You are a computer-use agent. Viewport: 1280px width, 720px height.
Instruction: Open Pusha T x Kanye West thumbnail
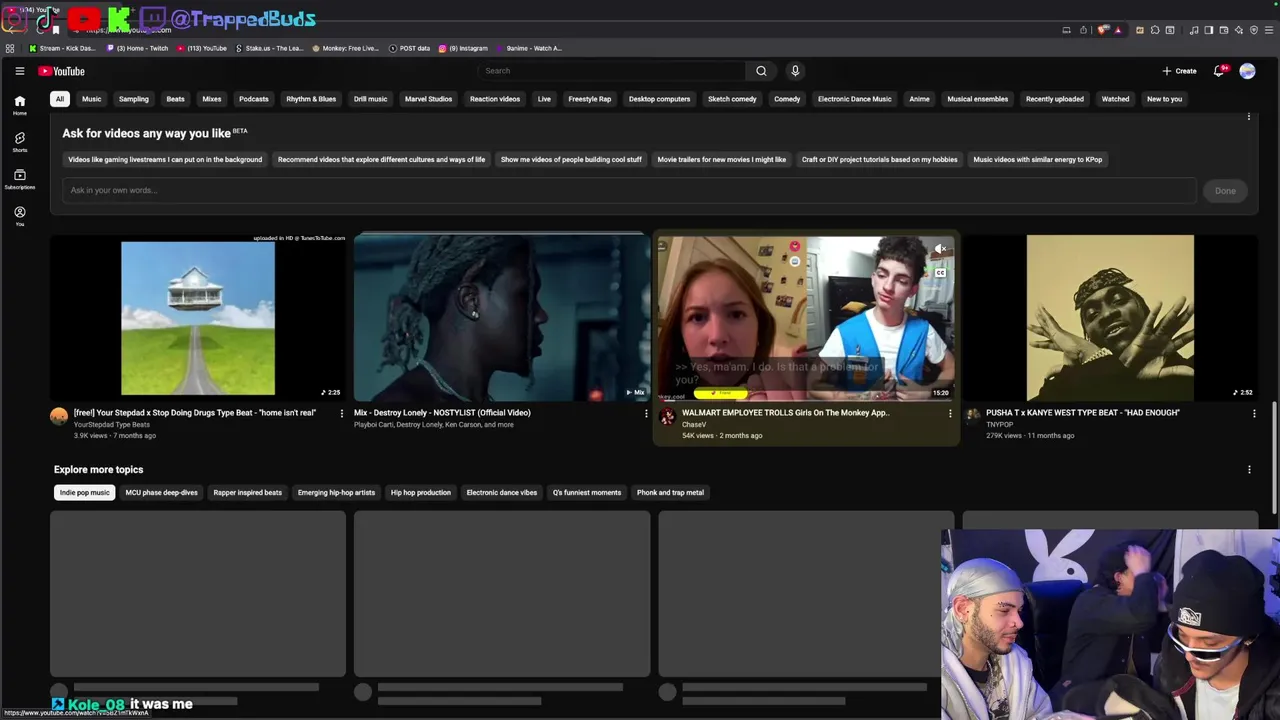point(1110,318)
